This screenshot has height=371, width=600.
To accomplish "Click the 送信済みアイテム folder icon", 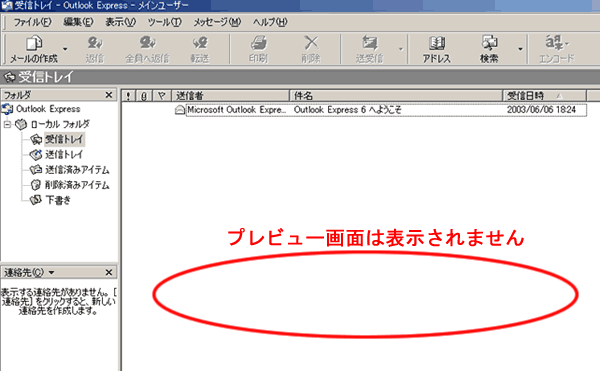I will pyautogui.click(x=36, y=170).
